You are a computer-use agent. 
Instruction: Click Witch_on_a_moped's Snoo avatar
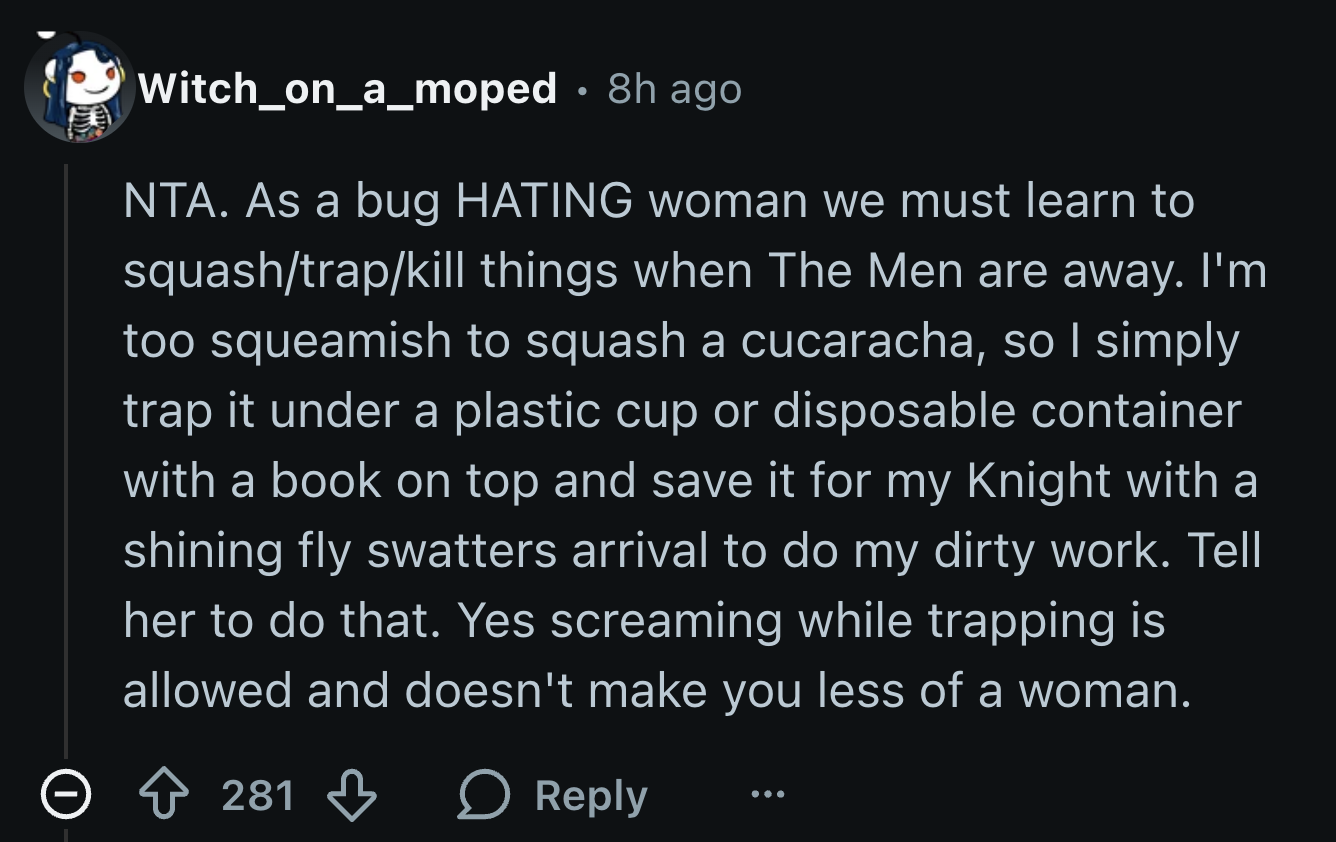pyautogui.click(x=78, y=88)
